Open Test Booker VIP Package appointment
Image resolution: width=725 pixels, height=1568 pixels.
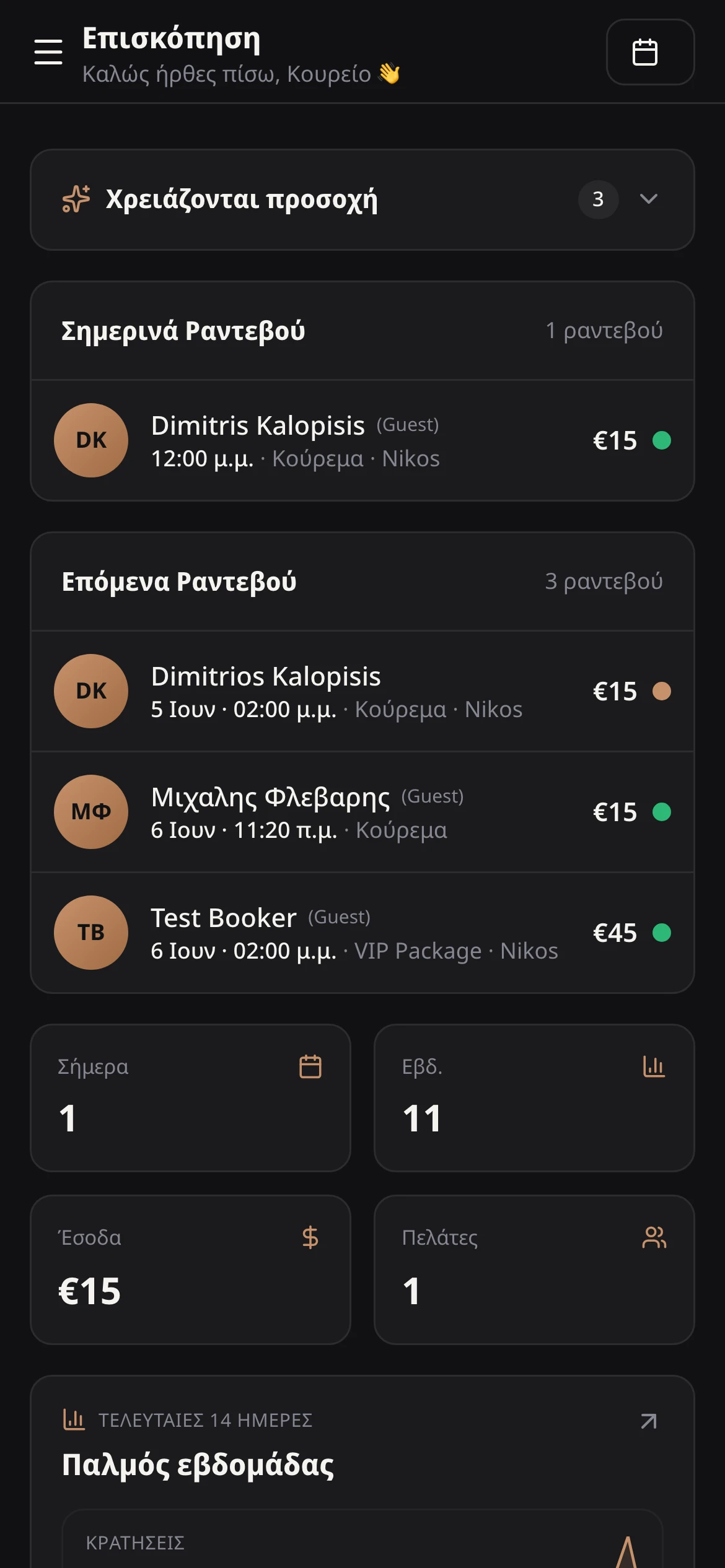tap(362, 933)
